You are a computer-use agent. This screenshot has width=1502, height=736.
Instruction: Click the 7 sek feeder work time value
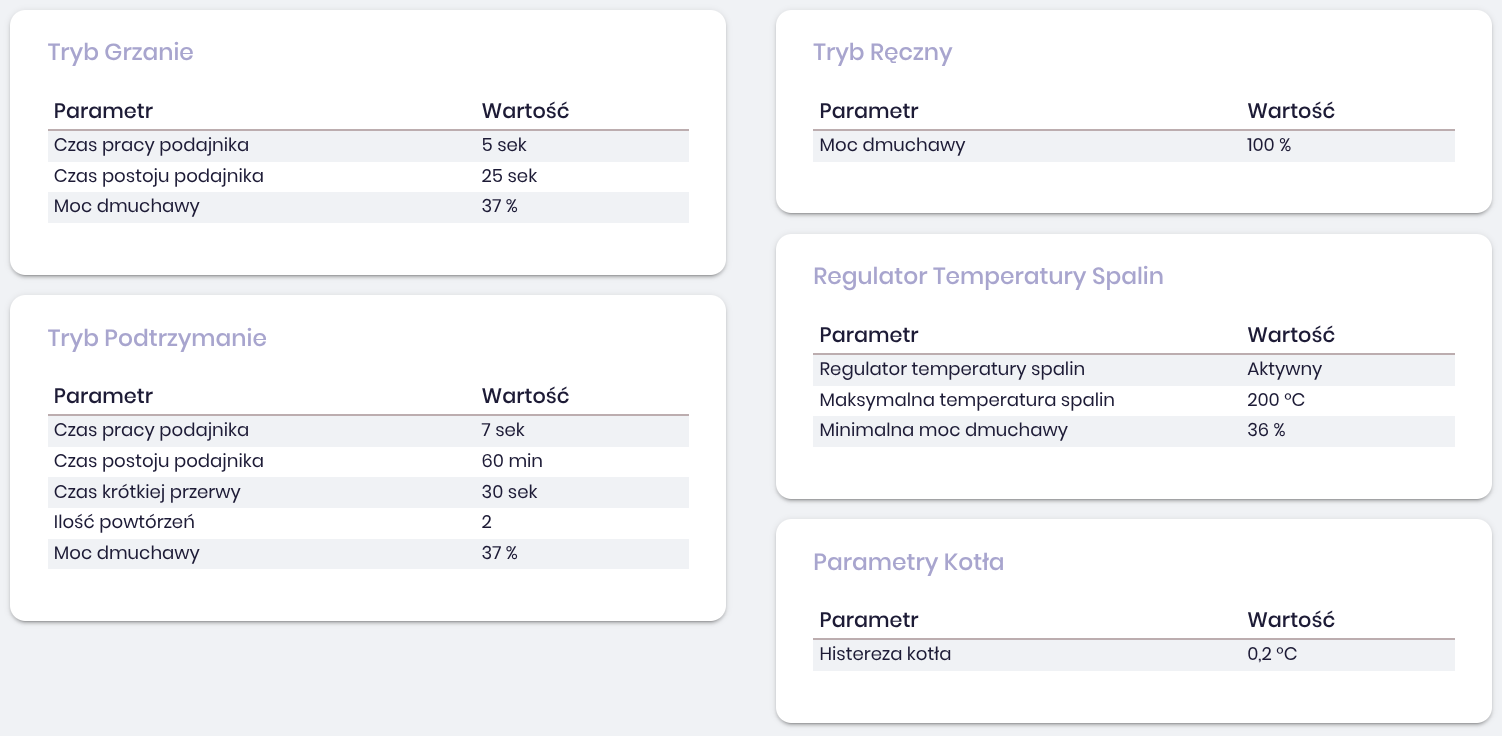tap(503, 430)
